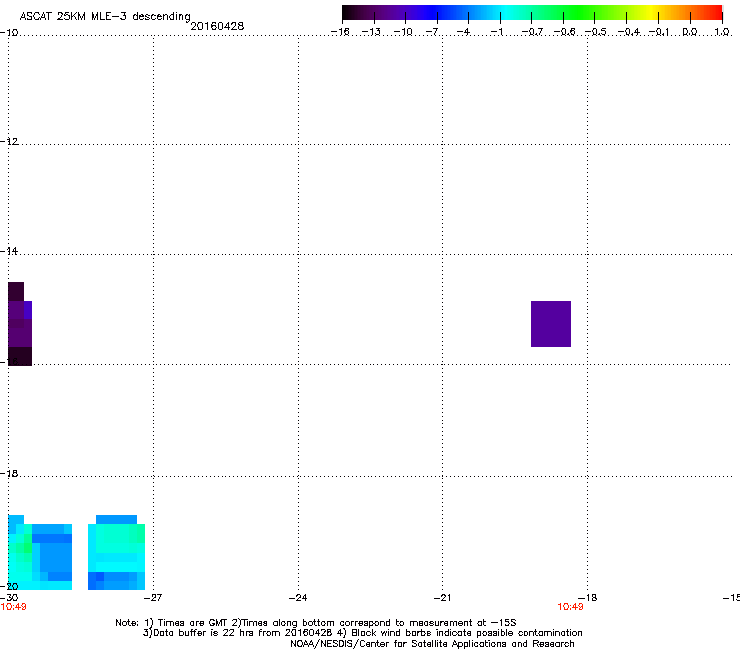Click the colorbar label -0.7
This screenshot has height=650, width=740.
532,32
